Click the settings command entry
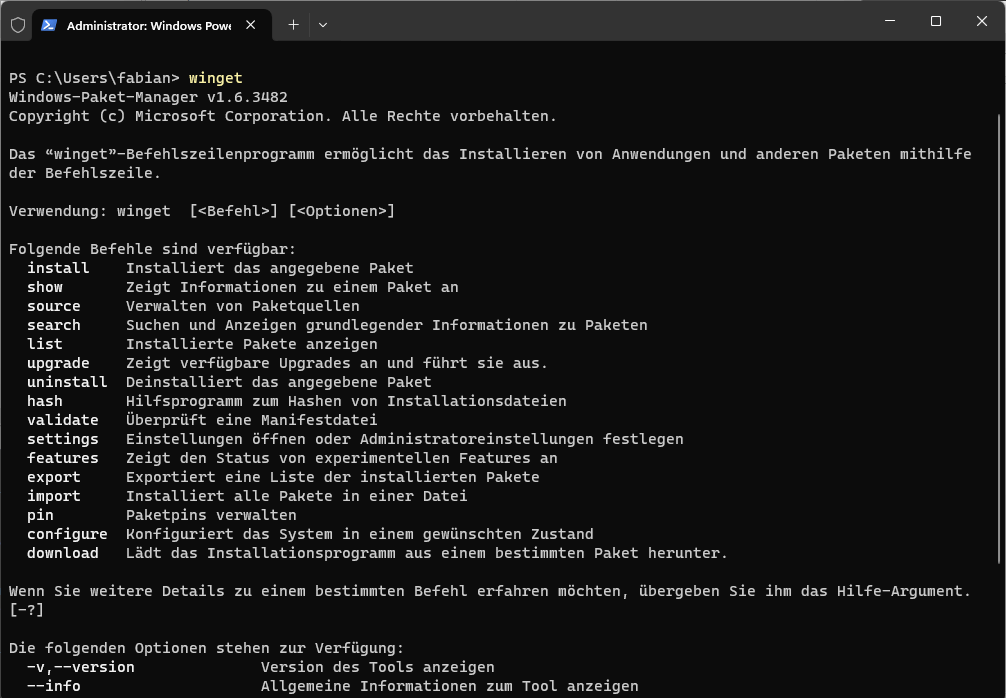The width and height of the screenshot is (1006, 698). 62,439
